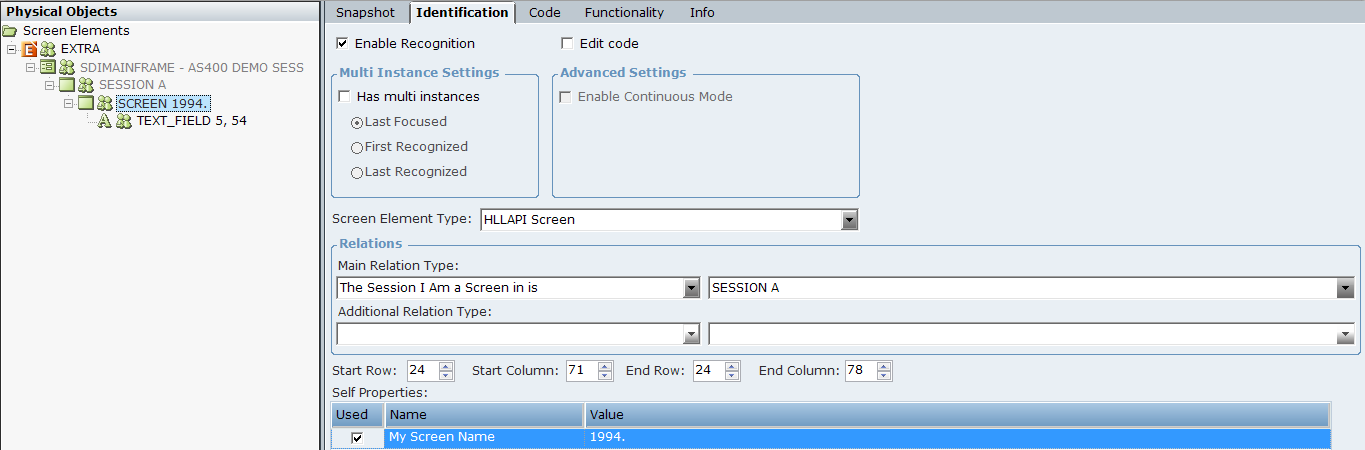Viewport: 1365px width, 450px height.
Task: Open the Main Relation Type dropdown
Action: (x=691, y=288)
